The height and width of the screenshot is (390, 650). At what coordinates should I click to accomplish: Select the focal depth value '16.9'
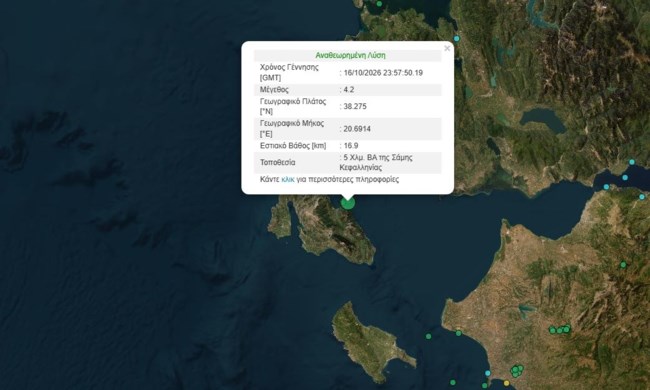point(351,146)
